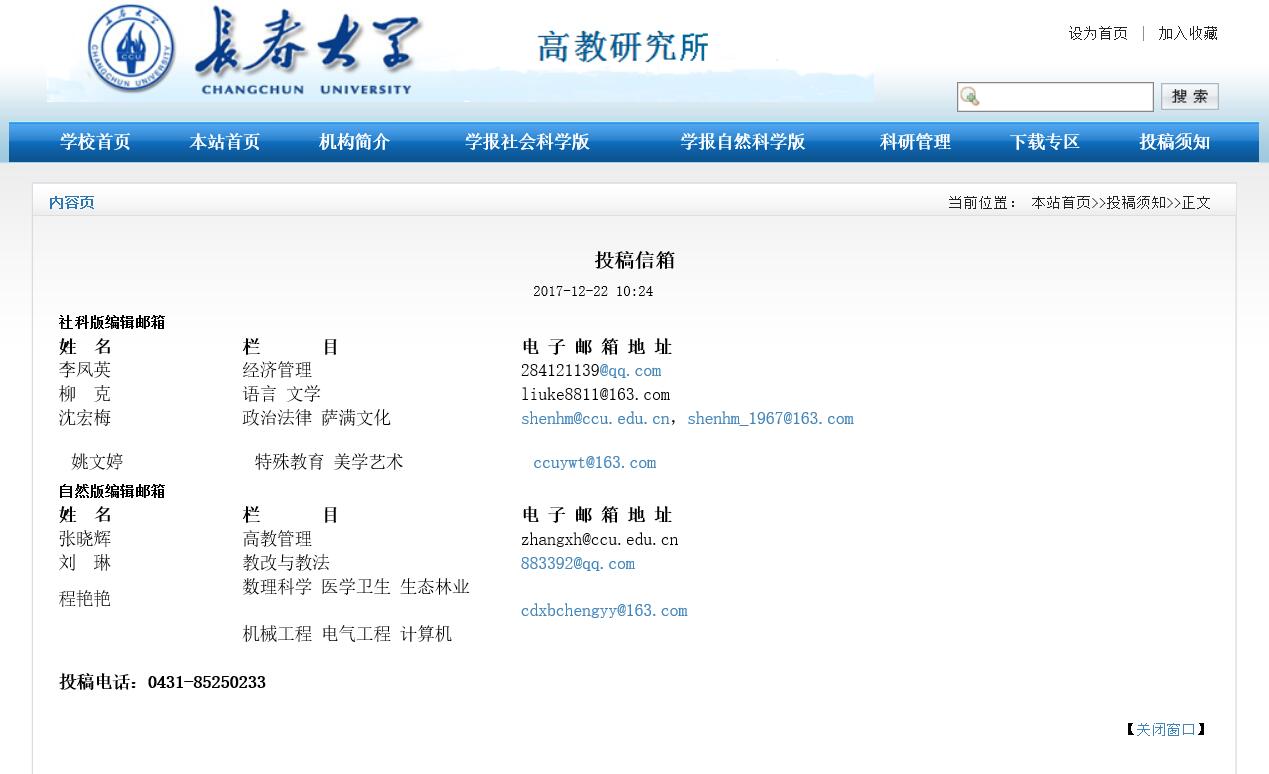This screenshot has width=1269, height=774.
Task: Click the 关闭窗口 close window link
Action: pyautogui.click(x=1165, y=730)
